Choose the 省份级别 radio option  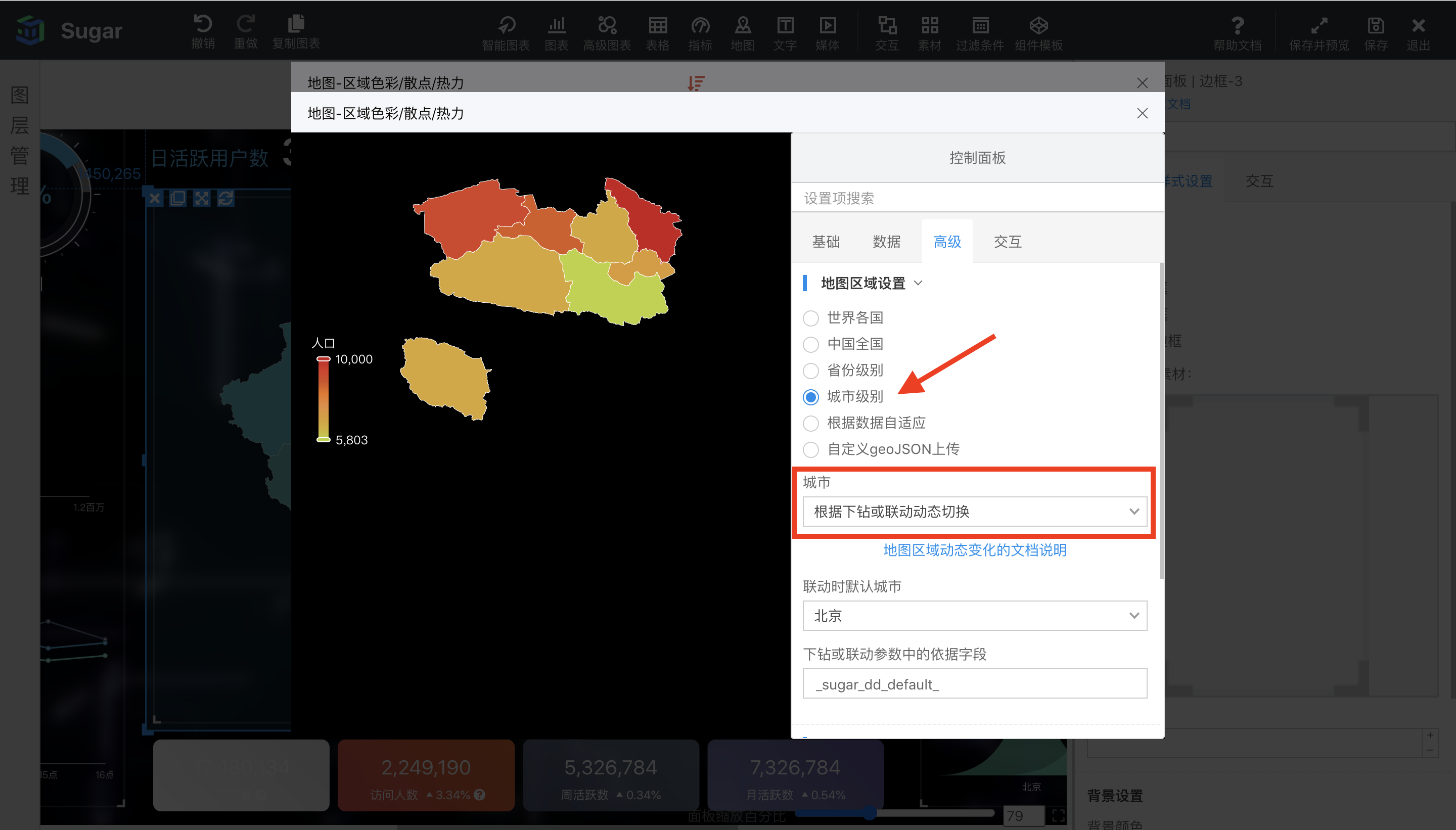pos(811,371)
